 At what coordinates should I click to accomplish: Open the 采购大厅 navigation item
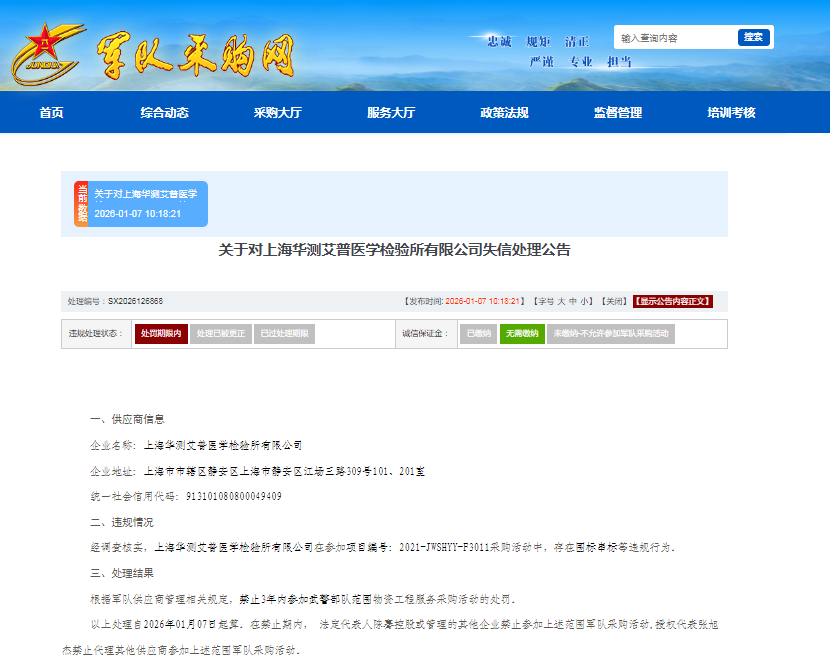tap(278, 112)
